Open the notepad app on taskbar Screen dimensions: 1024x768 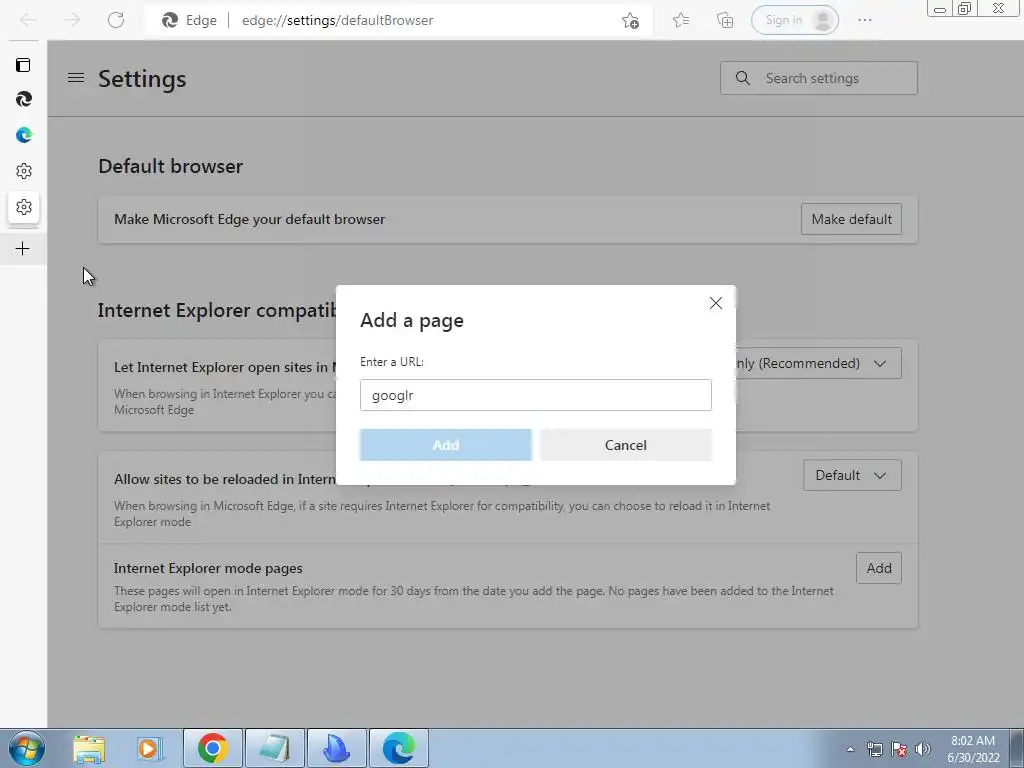[274, 748]
